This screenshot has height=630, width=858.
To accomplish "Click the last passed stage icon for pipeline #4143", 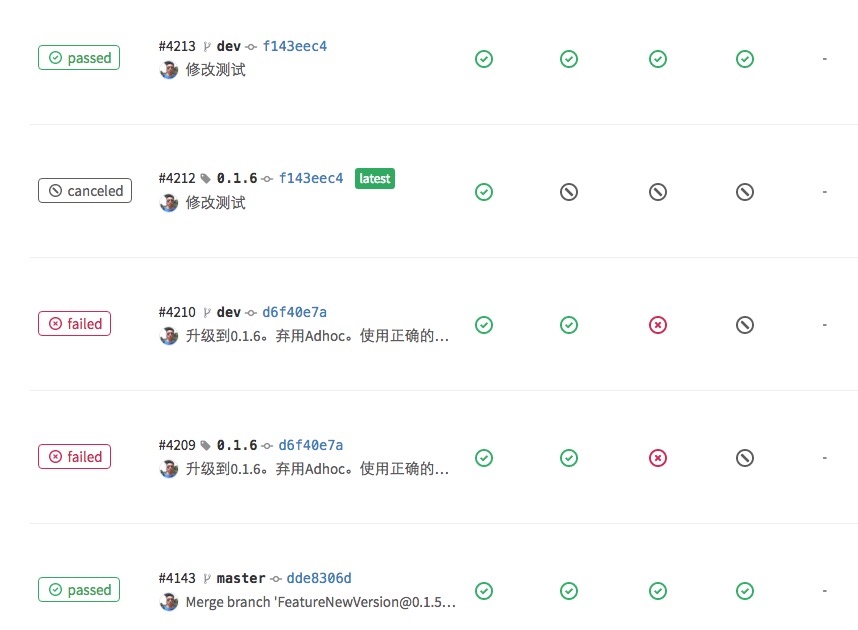I will [745, 590].
